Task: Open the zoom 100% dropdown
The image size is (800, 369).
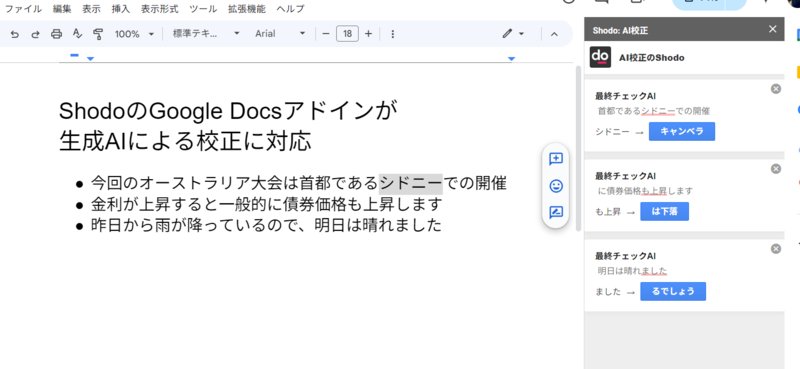Action: [134, 34]
